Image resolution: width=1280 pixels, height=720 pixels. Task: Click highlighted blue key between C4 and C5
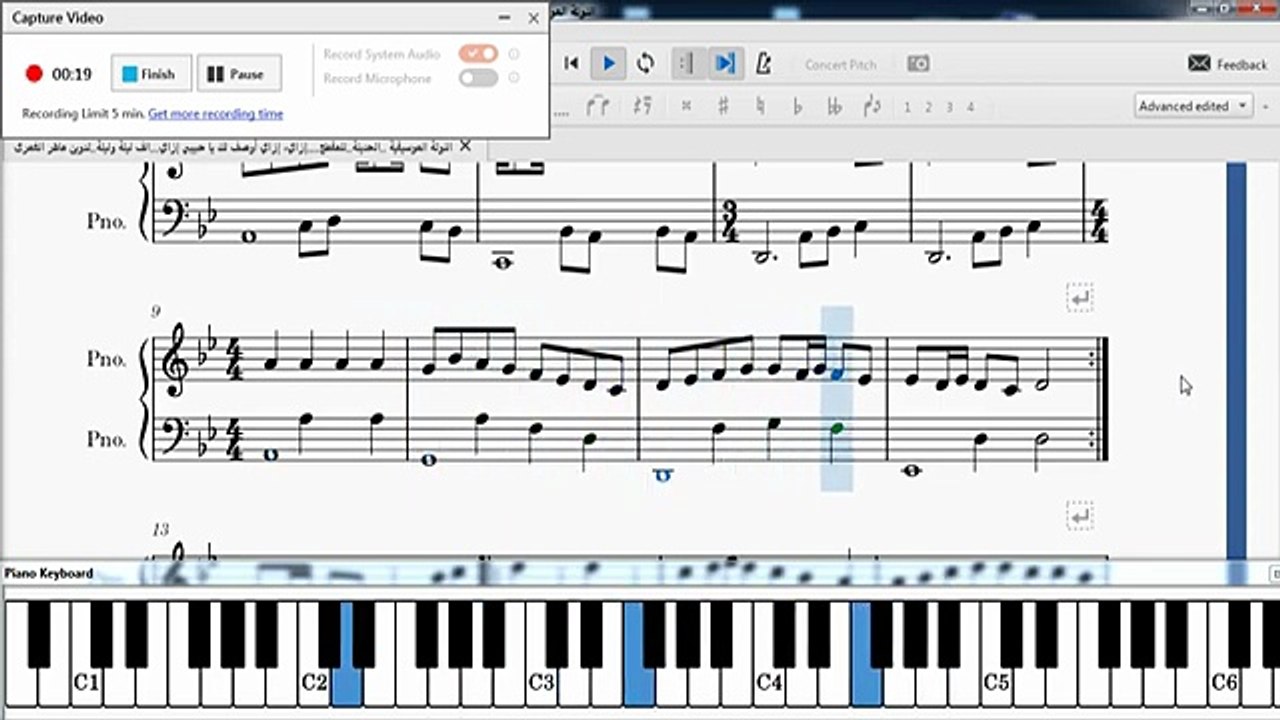click(865, 684)
